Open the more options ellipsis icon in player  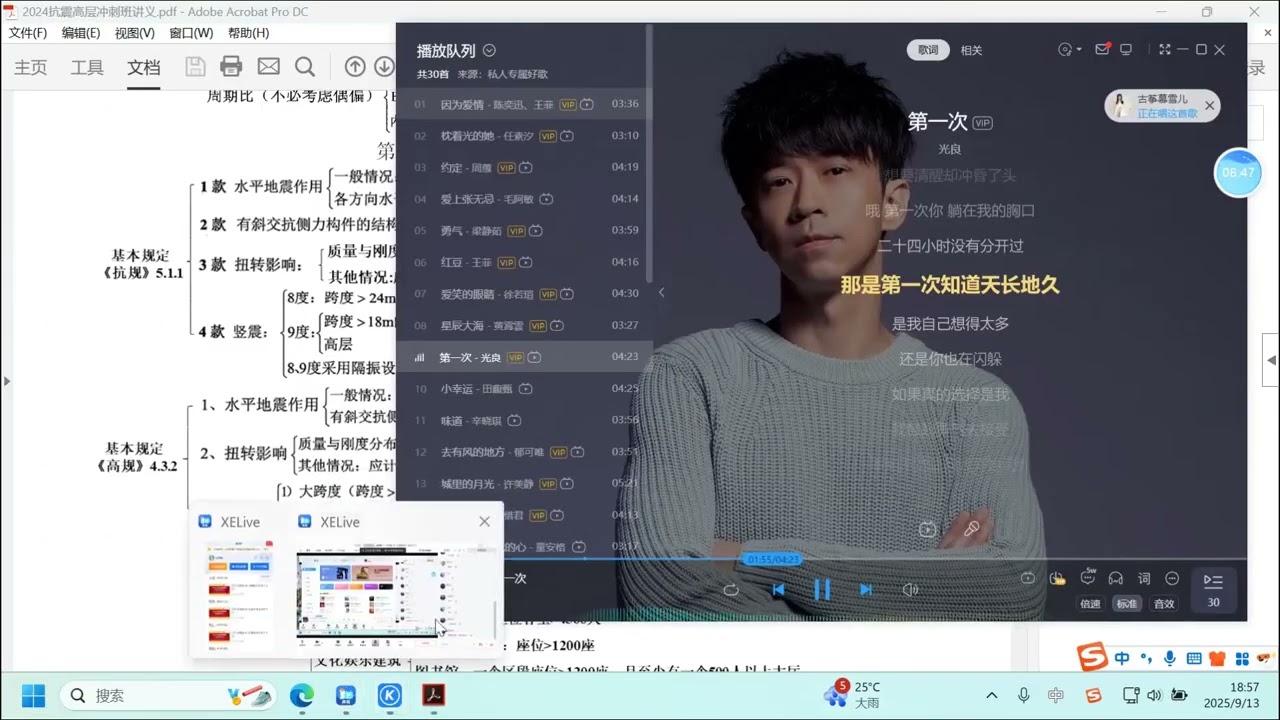tap(1172, 578)
